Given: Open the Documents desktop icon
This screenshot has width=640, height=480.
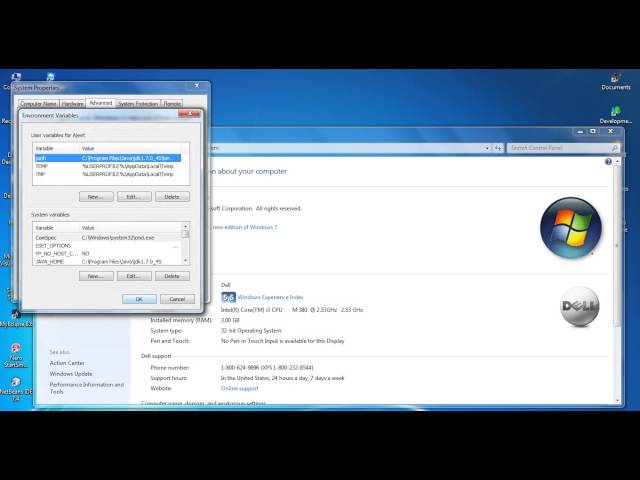Looking at the screenshot, I should coord(616,81).
